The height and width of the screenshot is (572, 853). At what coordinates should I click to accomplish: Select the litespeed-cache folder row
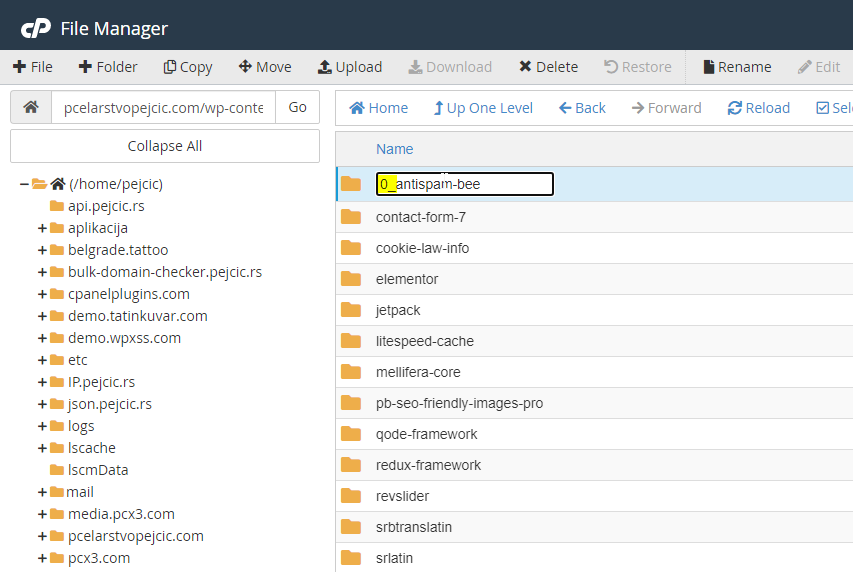594,341
